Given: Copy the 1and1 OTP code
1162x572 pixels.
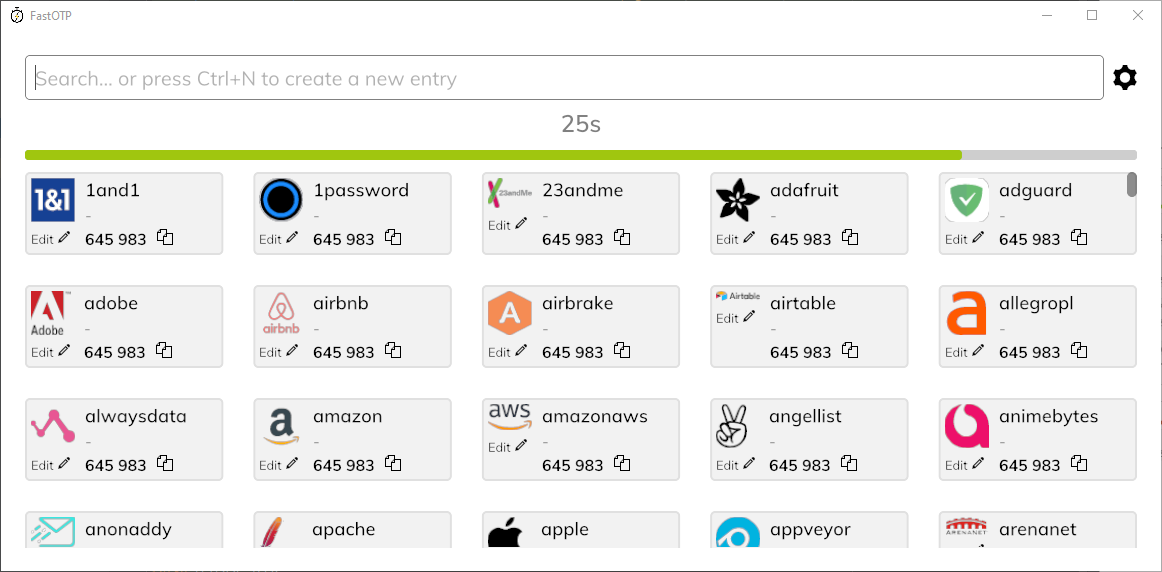Looking at the screenshot, I should pyautogui.click(x=165, y=238).
